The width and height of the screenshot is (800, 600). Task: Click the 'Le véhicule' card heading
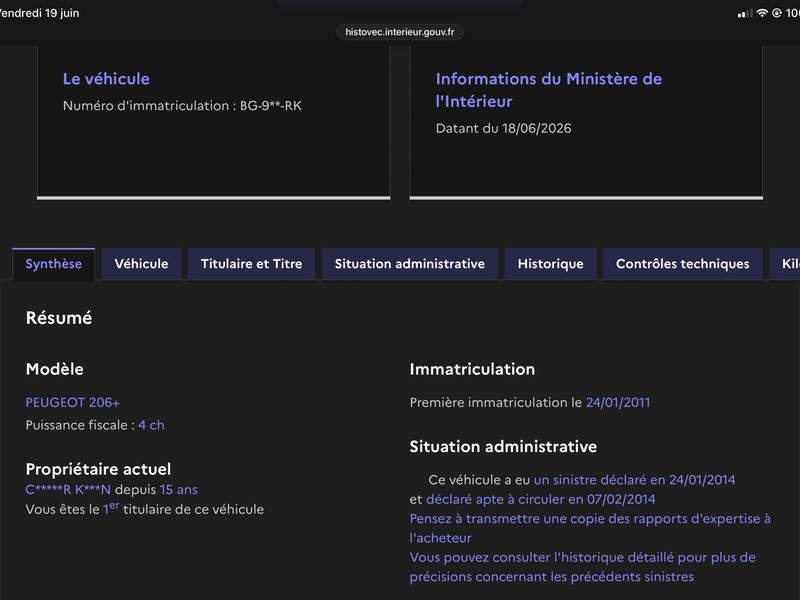(106, 79)
